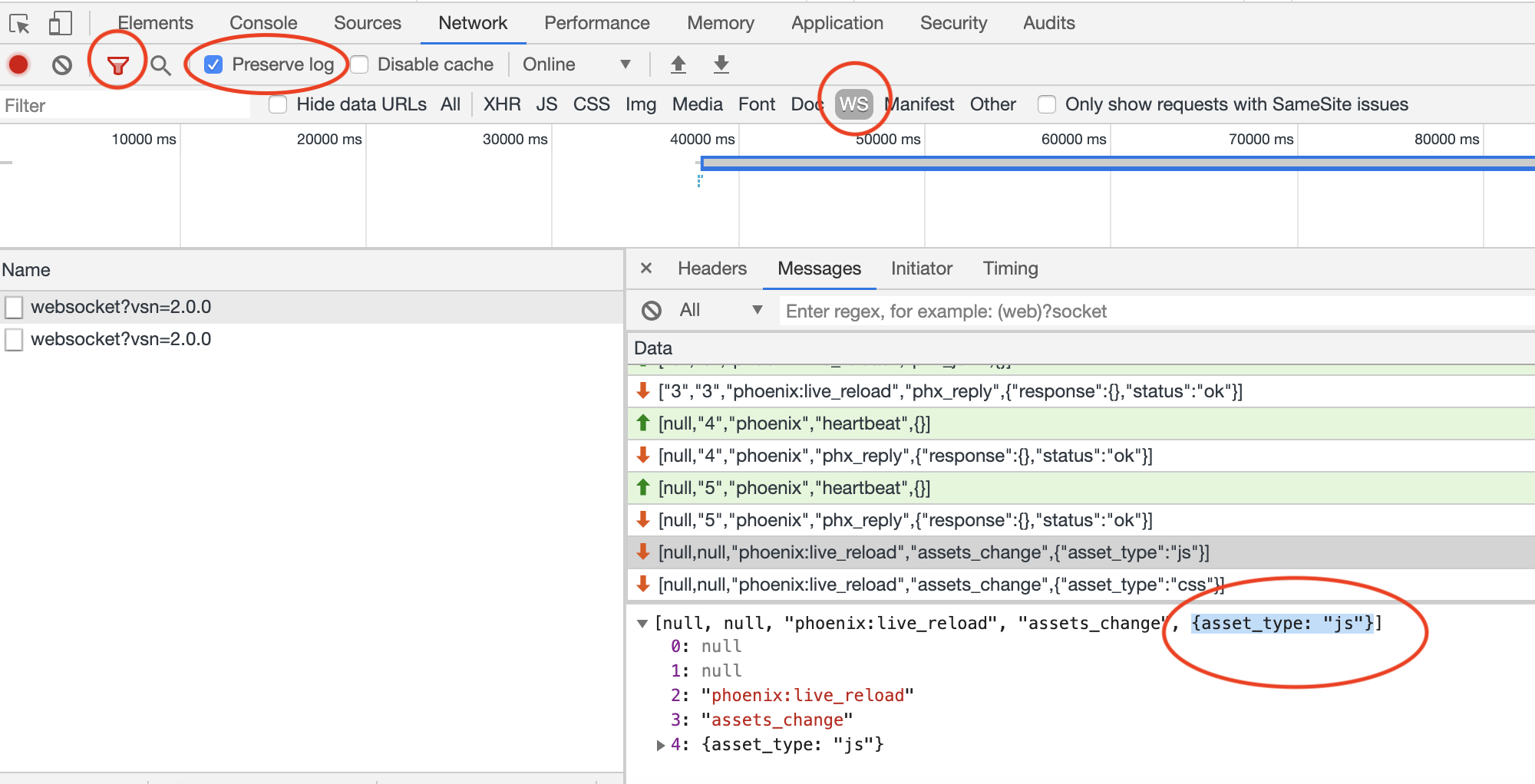Check Hide data URLs checkbox
Viewport: 1535px width, 784px height.
pyautogui.click(x=278, y=104)
